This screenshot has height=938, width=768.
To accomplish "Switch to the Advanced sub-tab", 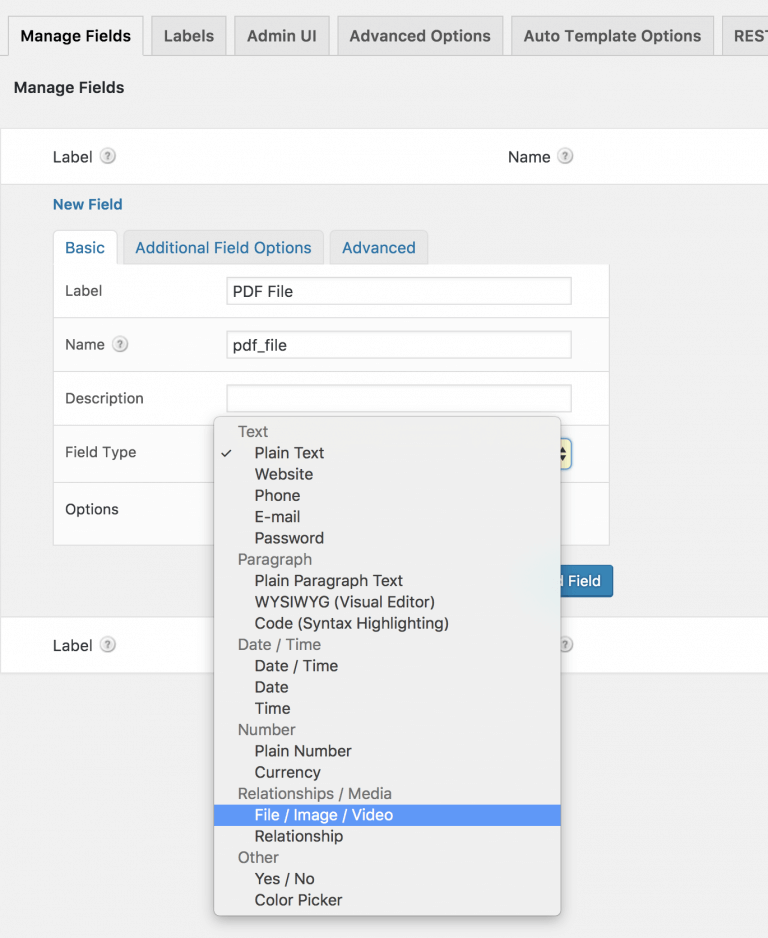I will click(x=378, y=247).
